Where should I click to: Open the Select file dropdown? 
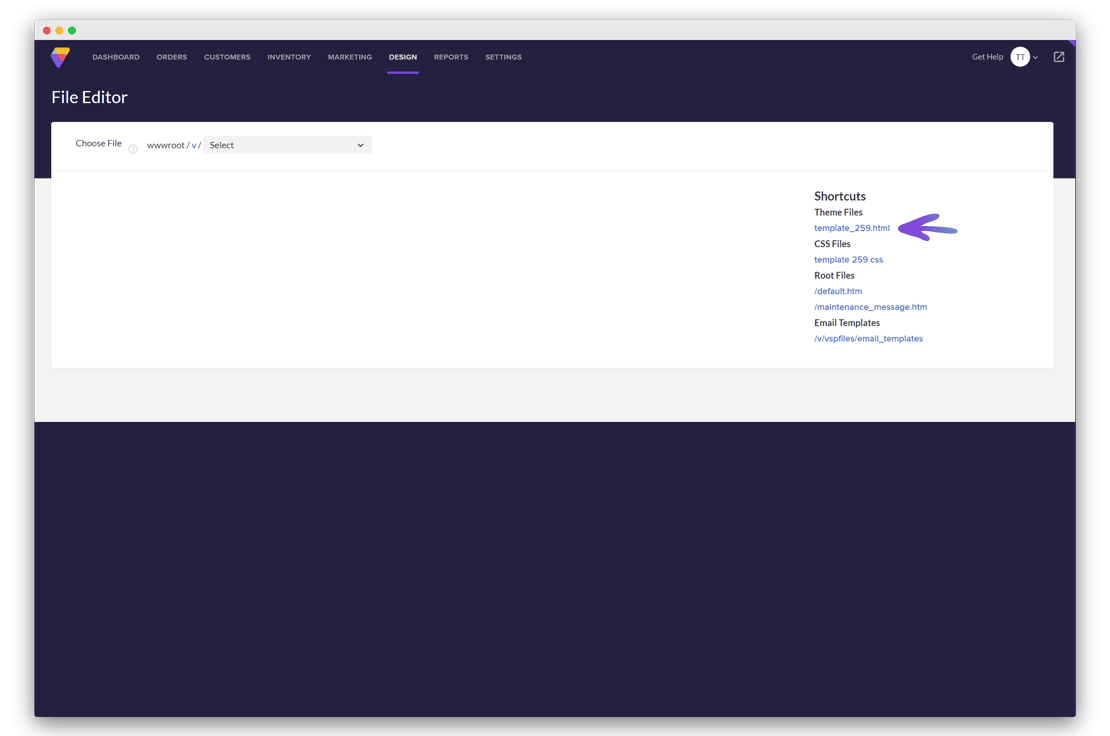pyautogui.click(x=287, y=145)
